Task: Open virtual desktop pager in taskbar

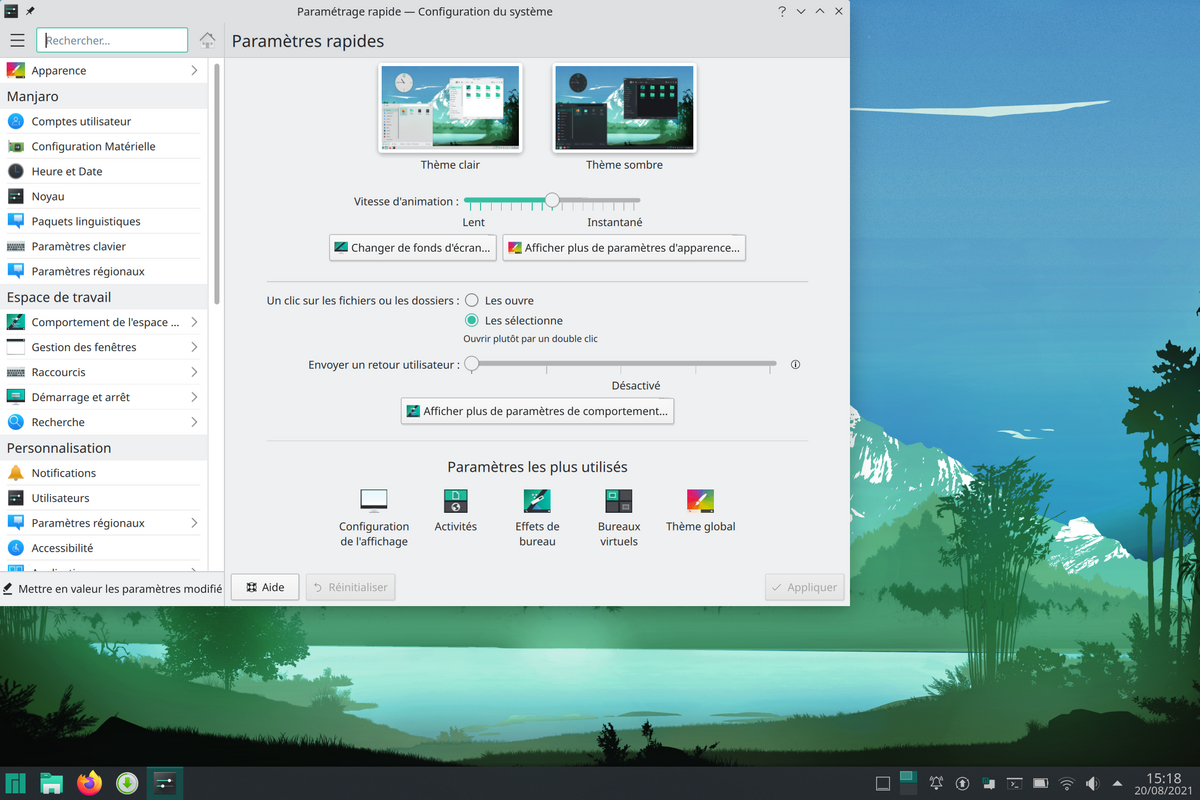Action: point(907,783)
